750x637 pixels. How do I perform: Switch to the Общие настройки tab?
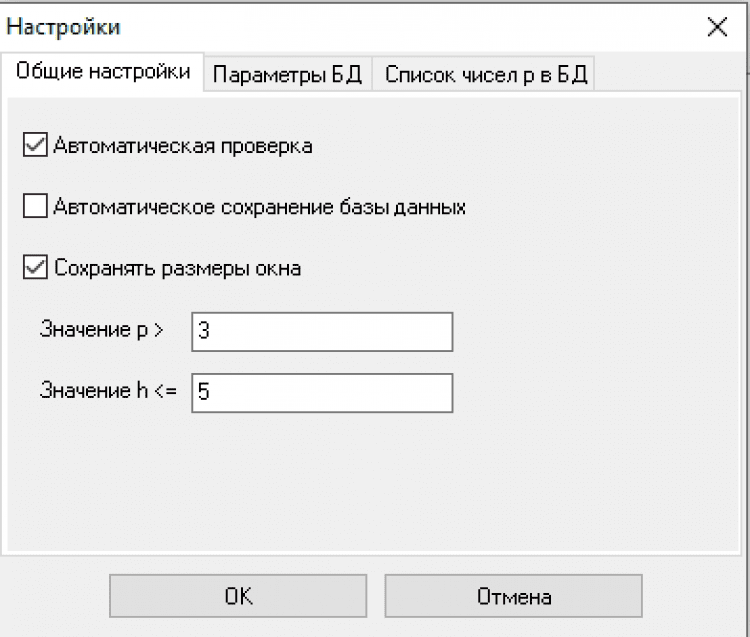(103, 72)
